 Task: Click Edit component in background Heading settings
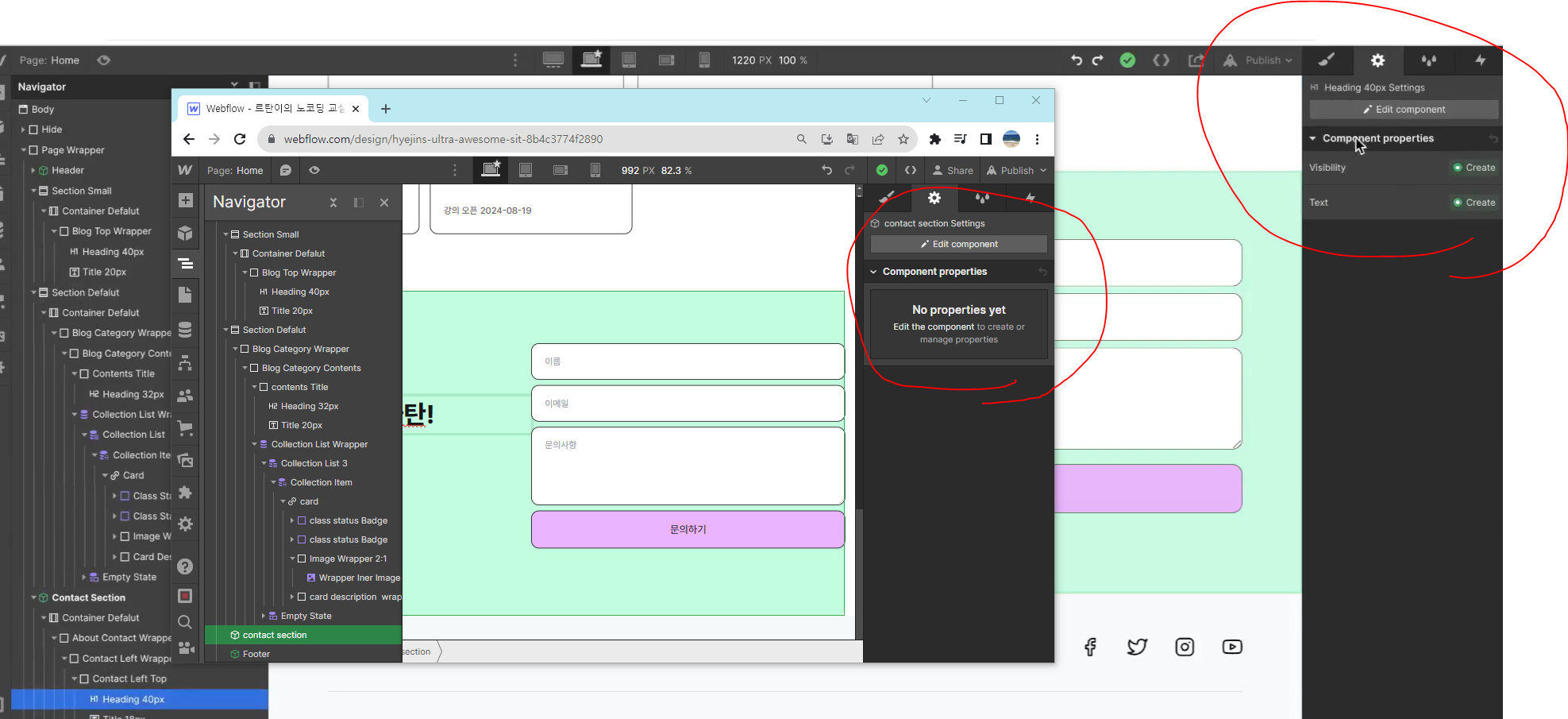click(x=1404, y=110)
